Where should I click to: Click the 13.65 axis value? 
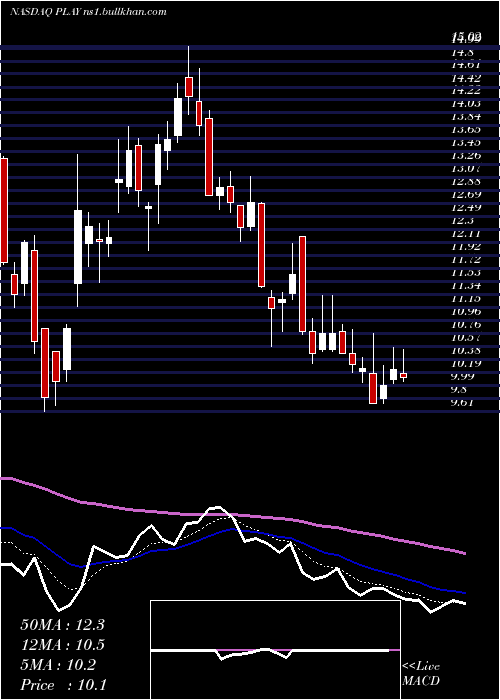[466, 129]
